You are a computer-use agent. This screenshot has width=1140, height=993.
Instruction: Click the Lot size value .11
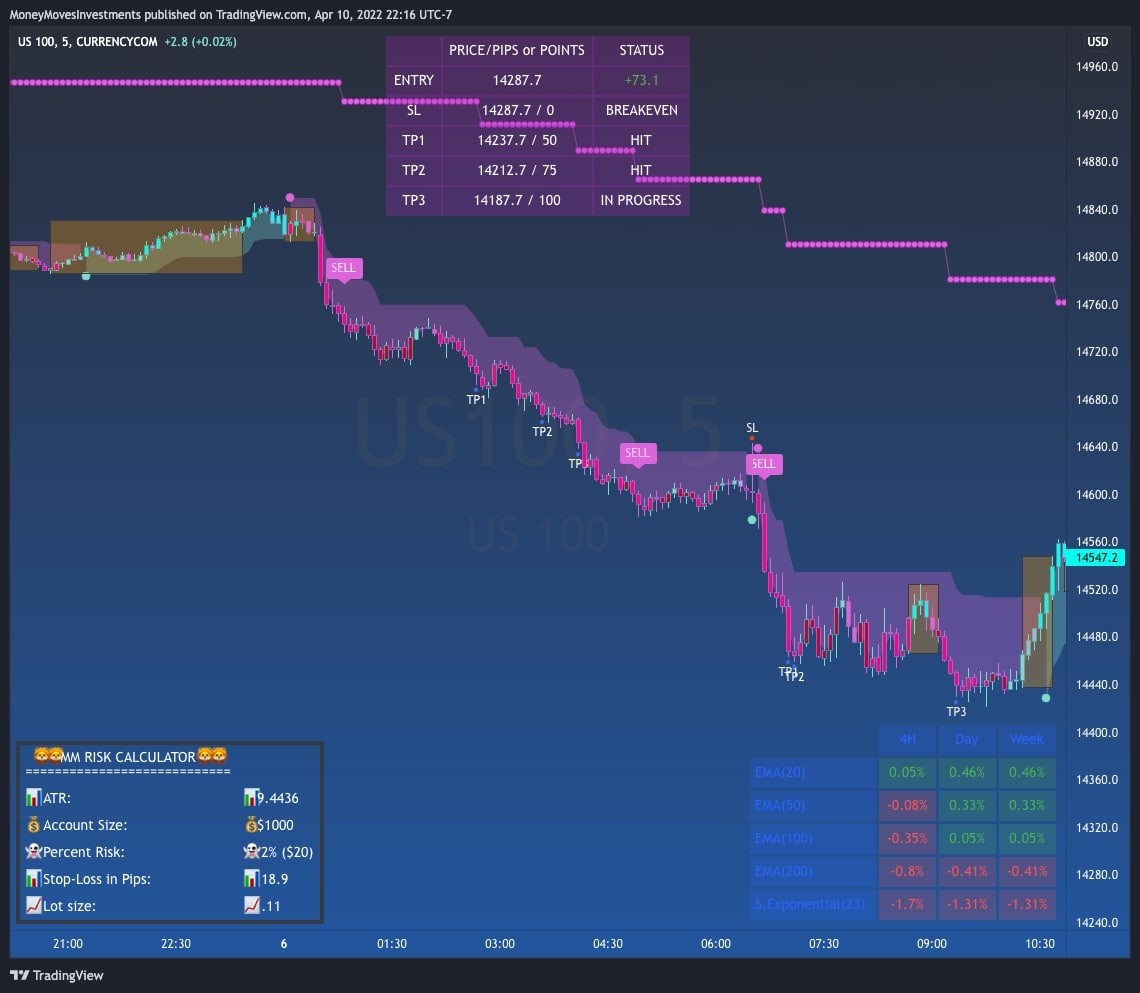click(x=270, y=905)
